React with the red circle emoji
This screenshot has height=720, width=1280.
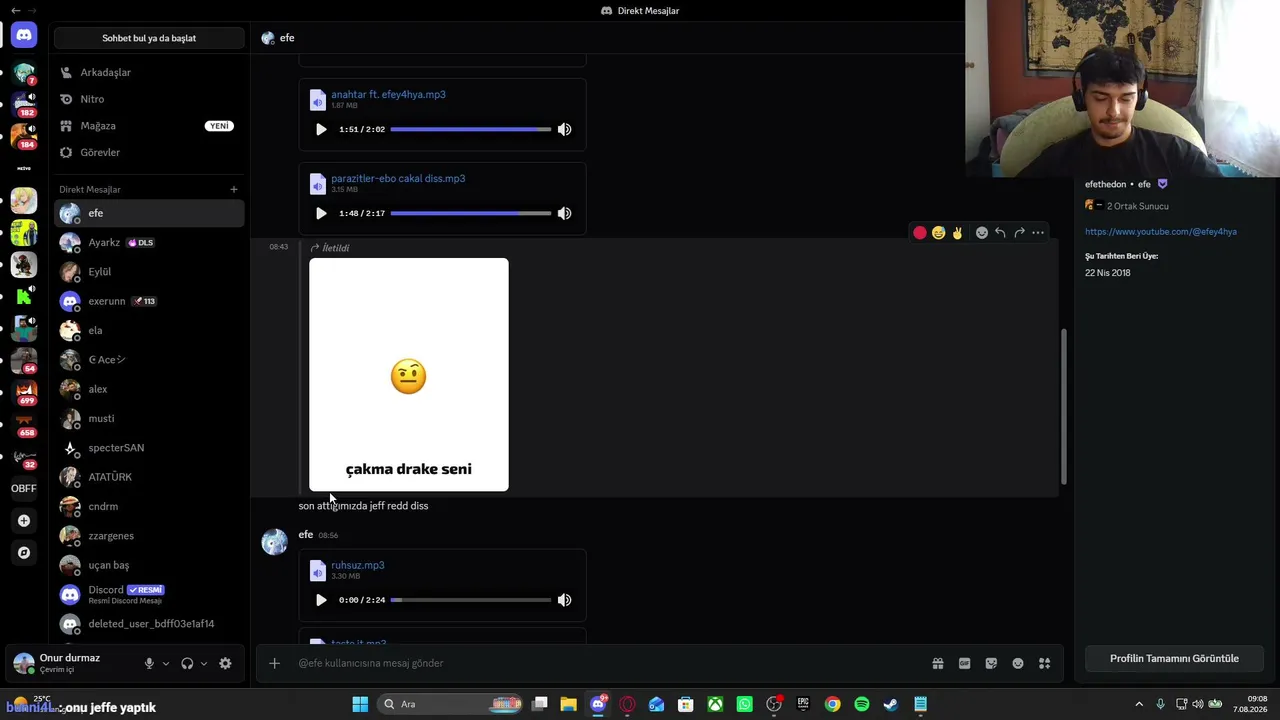[920, 233]
